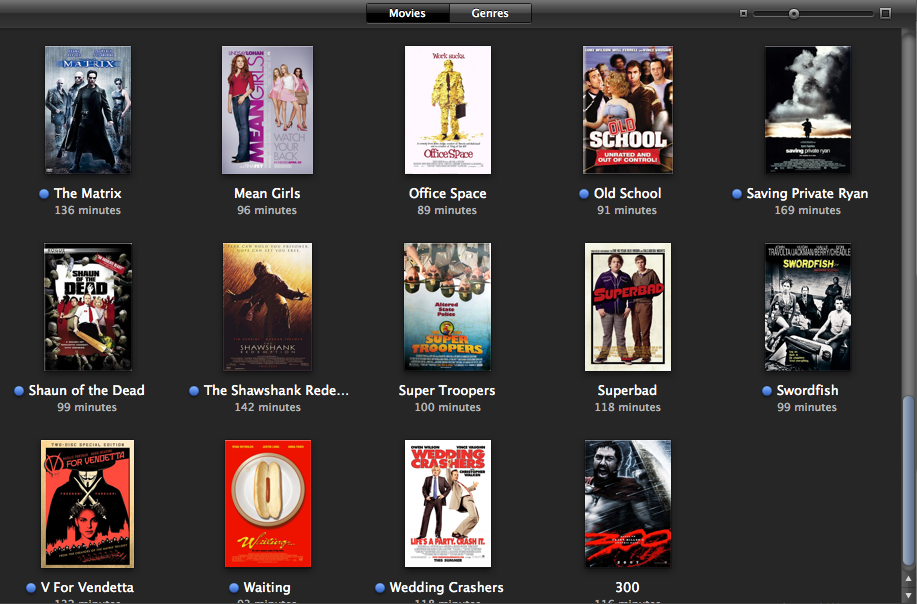Select The Matrix movie poster
Image resolution: width=917 pixels, height=604 pixels.
(x=88, y=110)
